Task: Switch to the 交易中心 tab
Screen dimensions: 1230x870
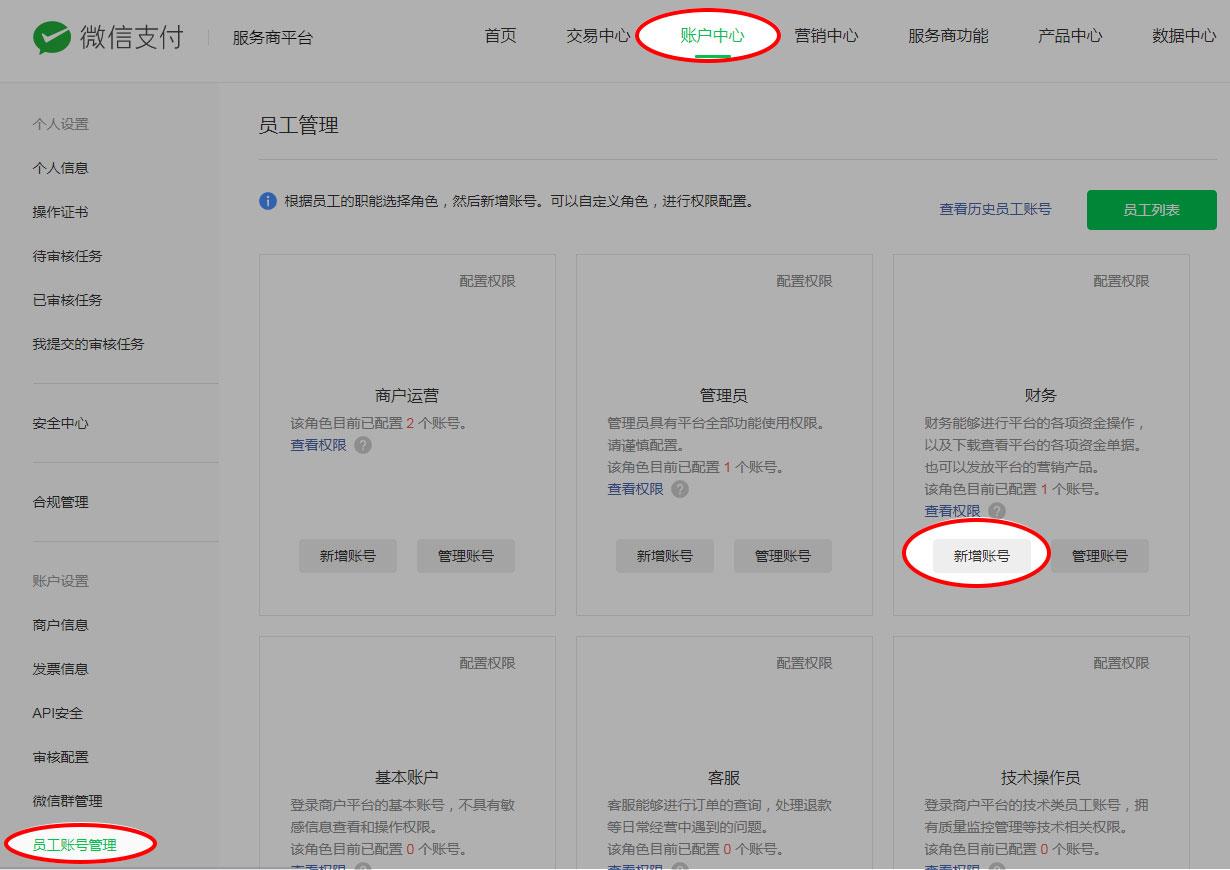Action: point(598,36)
